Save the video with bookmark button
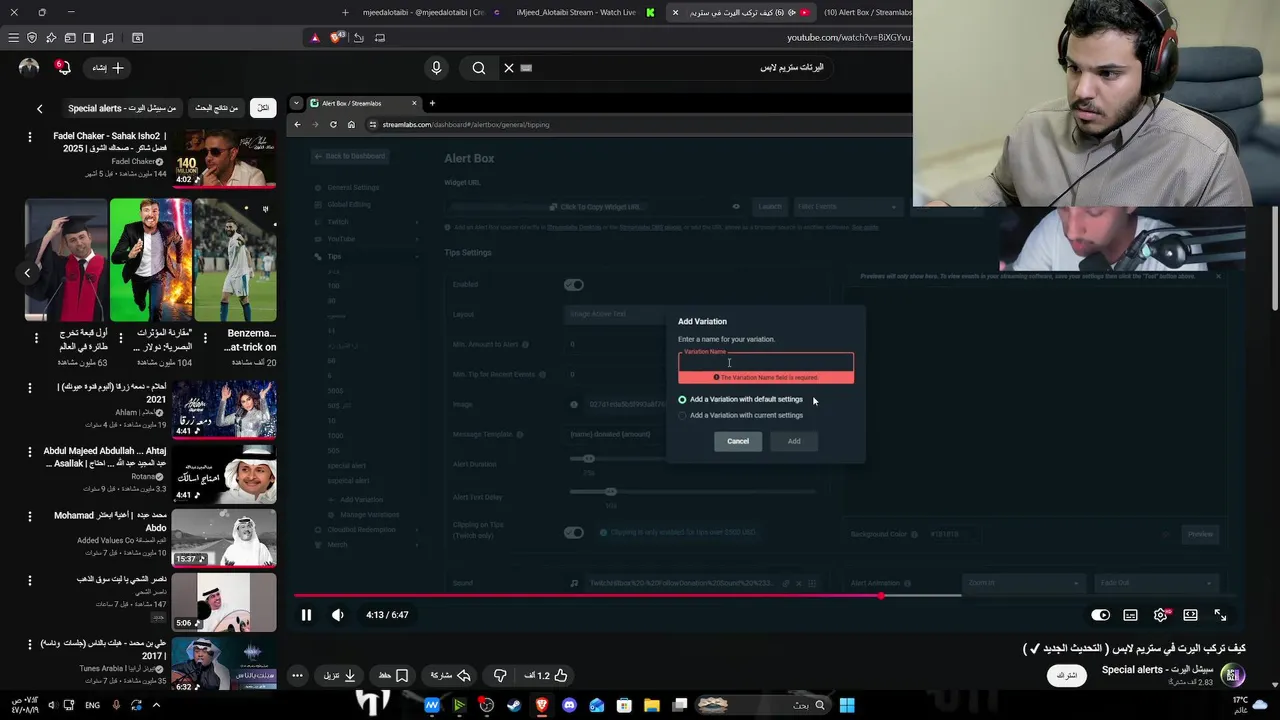The height and width of the screenshot is (720, 1280). click(392, 676)
